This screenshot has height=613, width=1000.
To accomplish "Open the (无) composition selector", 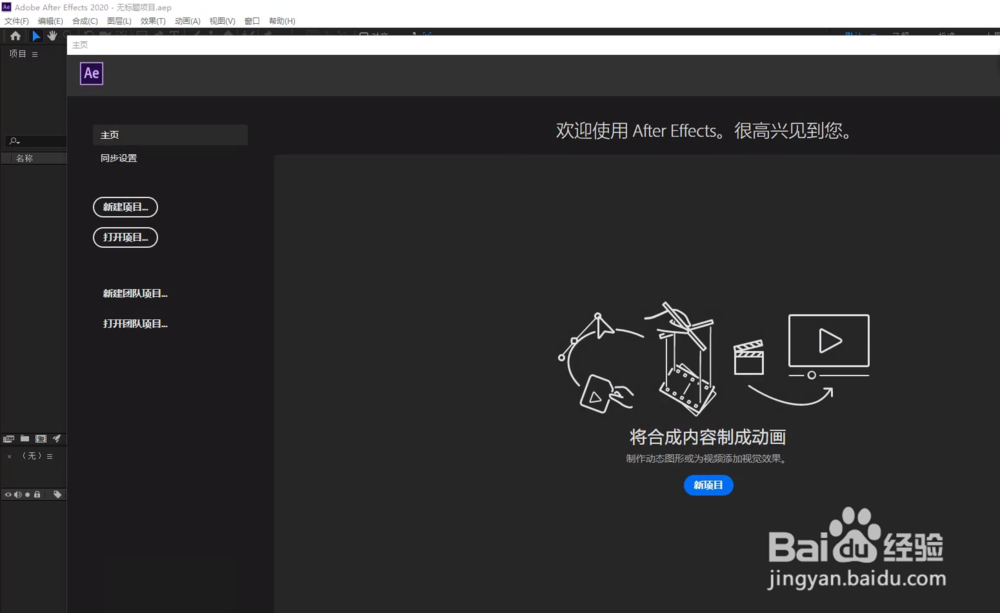I will point(32,456).
